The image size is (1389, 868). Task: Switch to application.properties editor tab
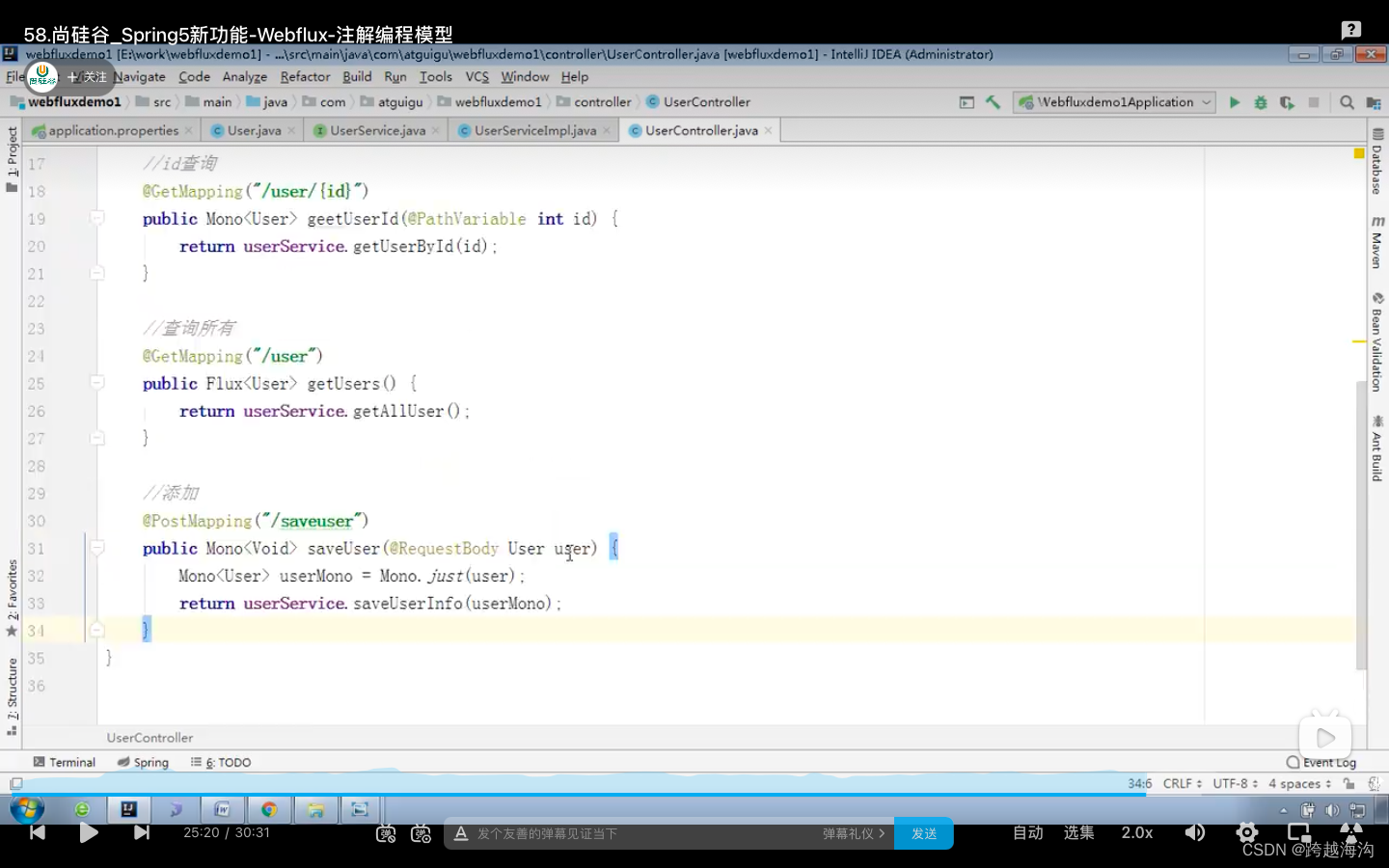(112, 130)
